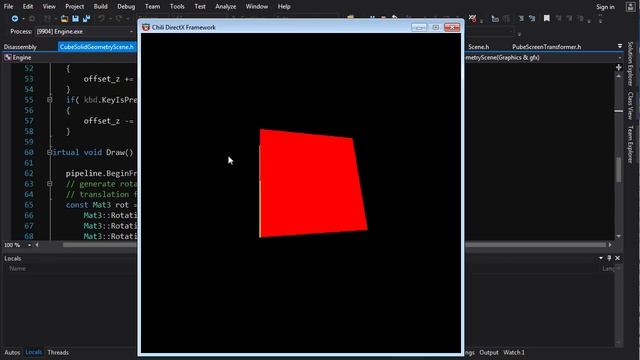This screenshot has height=360, width=640.
Task: Switch to the Autos tab
Action: click(x=12, y=352)
